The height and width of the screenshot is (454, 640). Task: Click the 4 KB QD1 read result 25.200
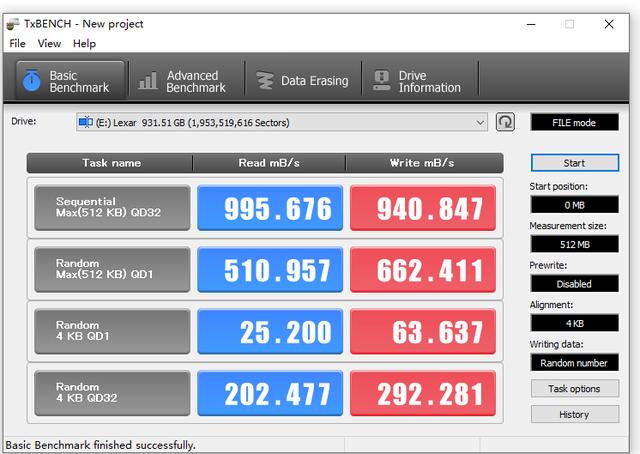(270, 331)
